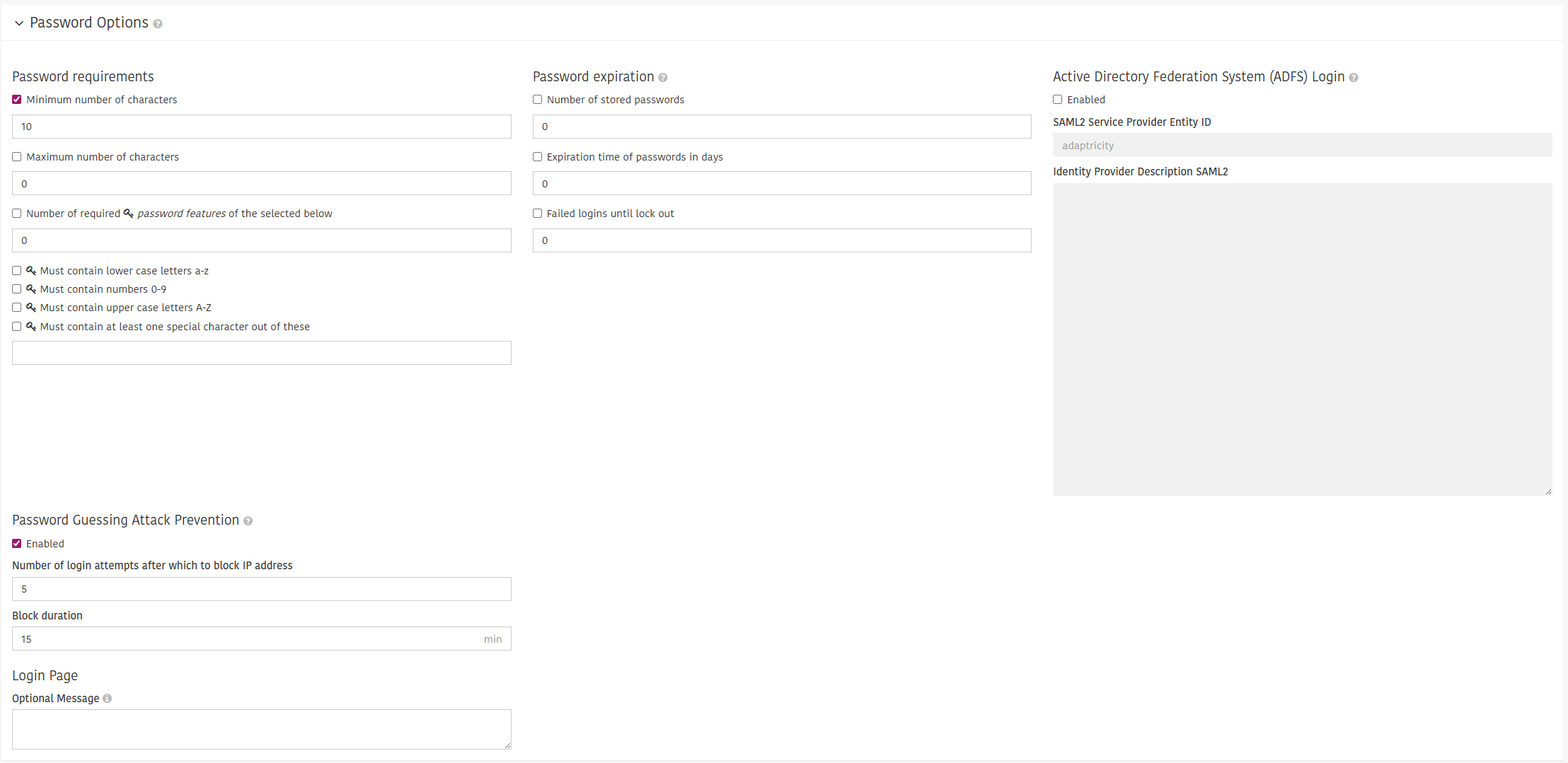This screenshot has height=763, width=1568.
Task: Check Must contain lower case letters a-z
Action: coord(17,271)
